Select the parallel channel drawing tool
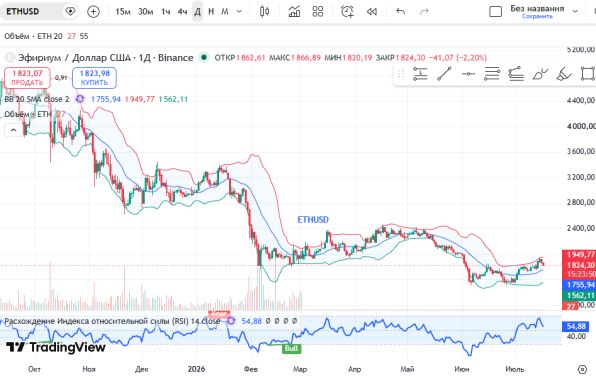Viewport: 596px width, 378px height. (516, 74)
